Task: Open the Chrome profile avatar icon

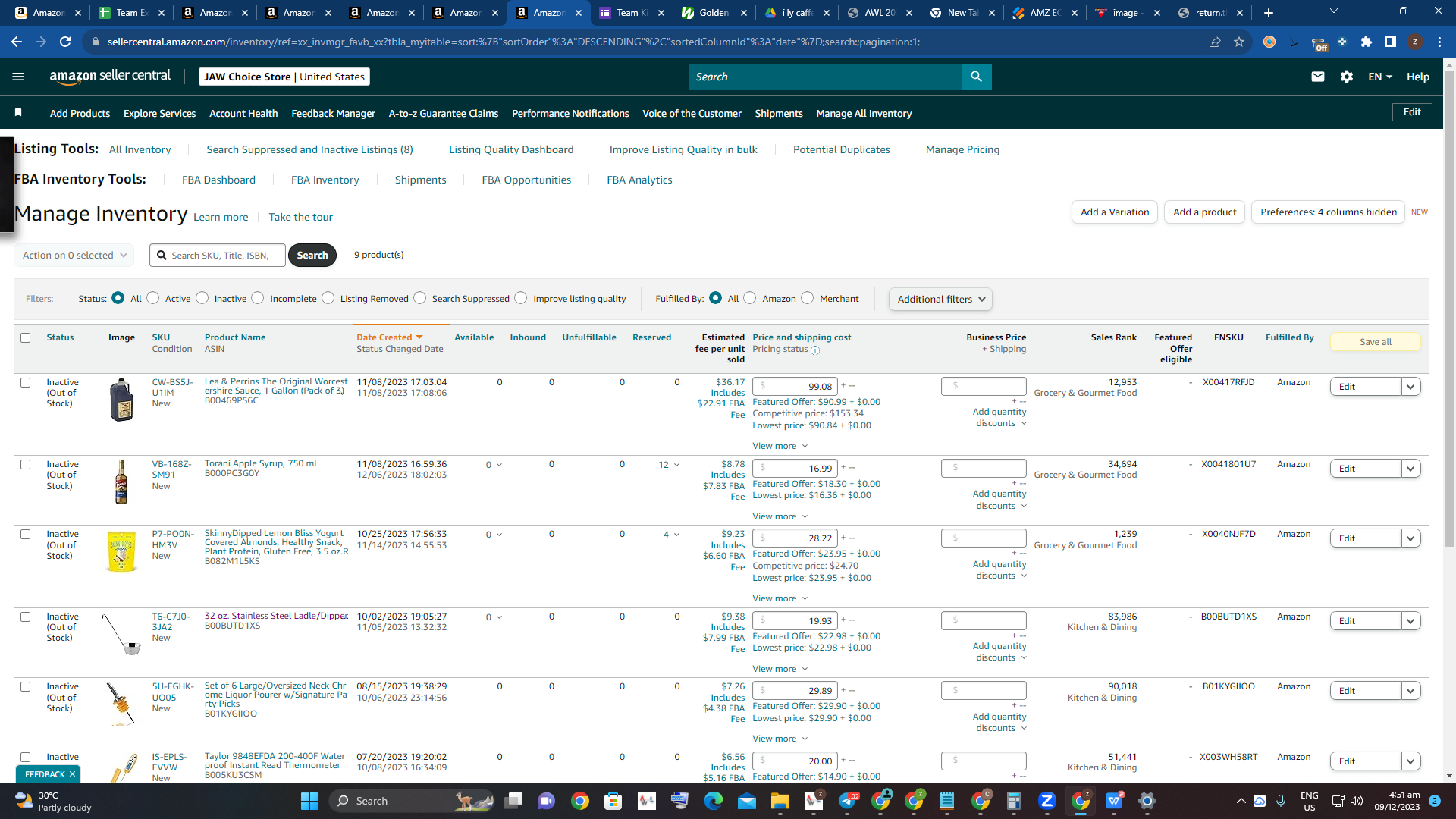Action: (x=1415, y=42)
